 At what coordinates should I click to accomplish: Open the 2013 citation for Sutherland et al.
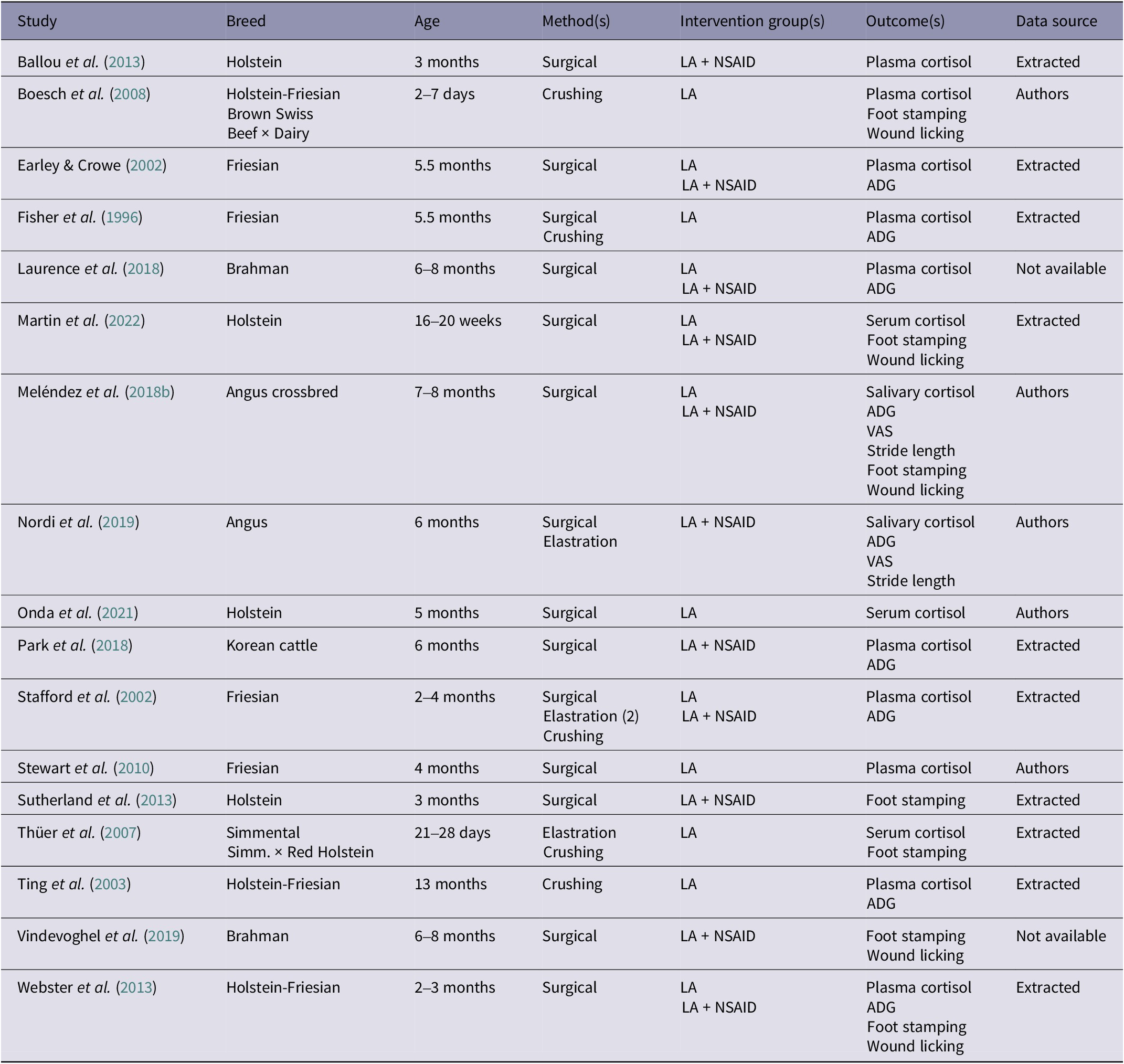156,800
